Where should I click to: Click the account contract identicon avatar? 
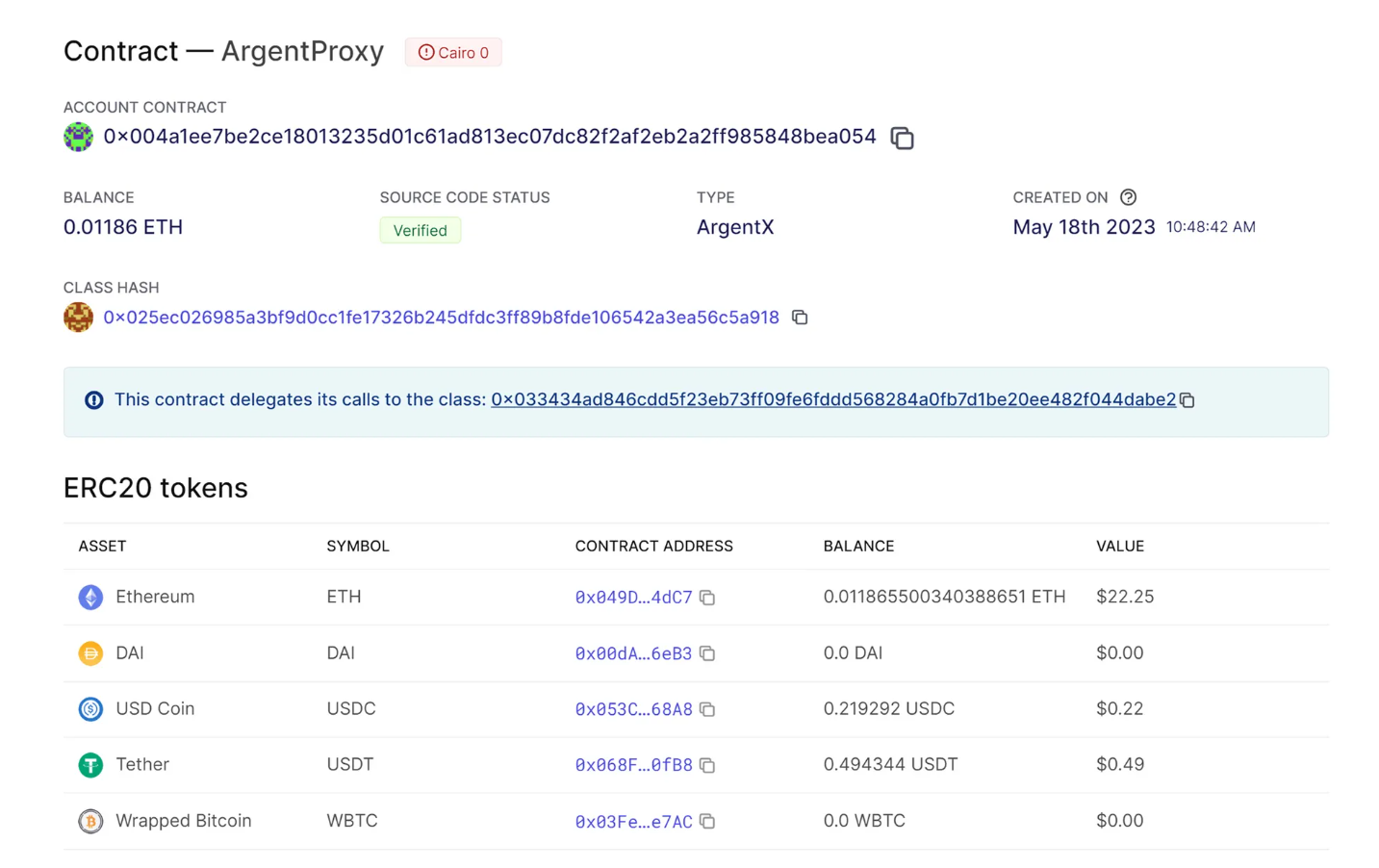click(79, 138)
